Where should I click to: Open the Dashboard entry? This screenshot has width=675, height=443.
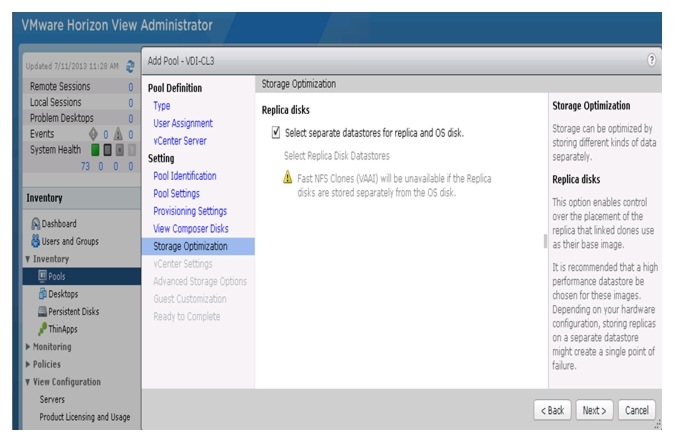point(59,223)
